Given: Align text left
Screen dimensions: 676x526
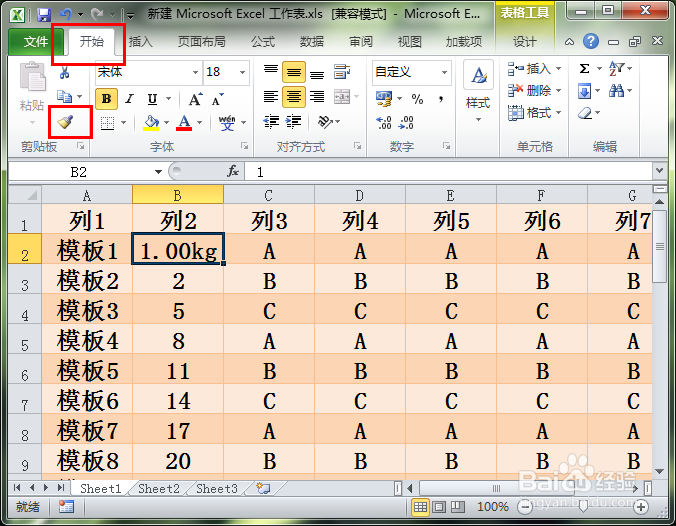Looking at the screenshot, I should point(271,97).
